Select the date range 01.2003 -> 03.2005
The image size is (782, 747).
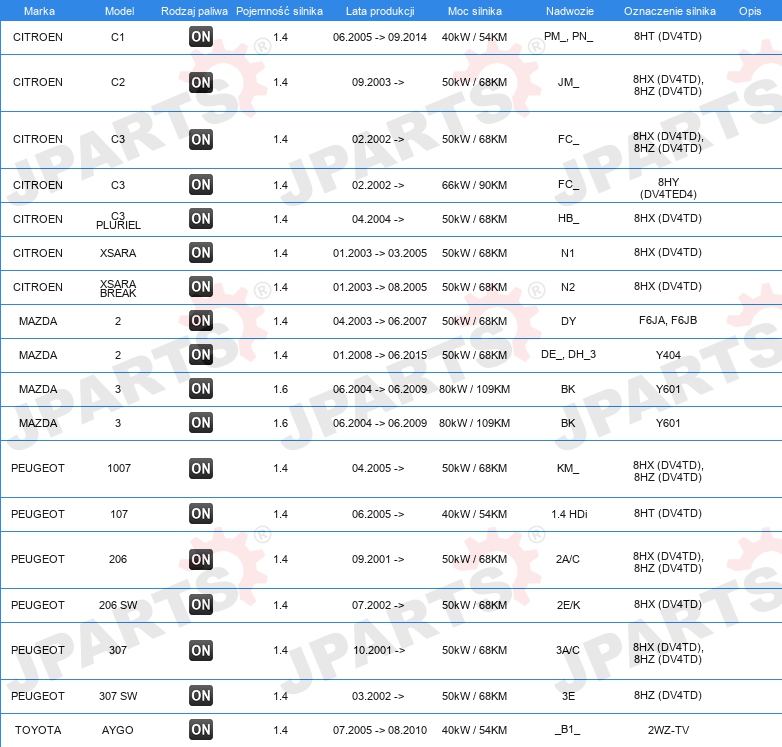click(380, 253)
